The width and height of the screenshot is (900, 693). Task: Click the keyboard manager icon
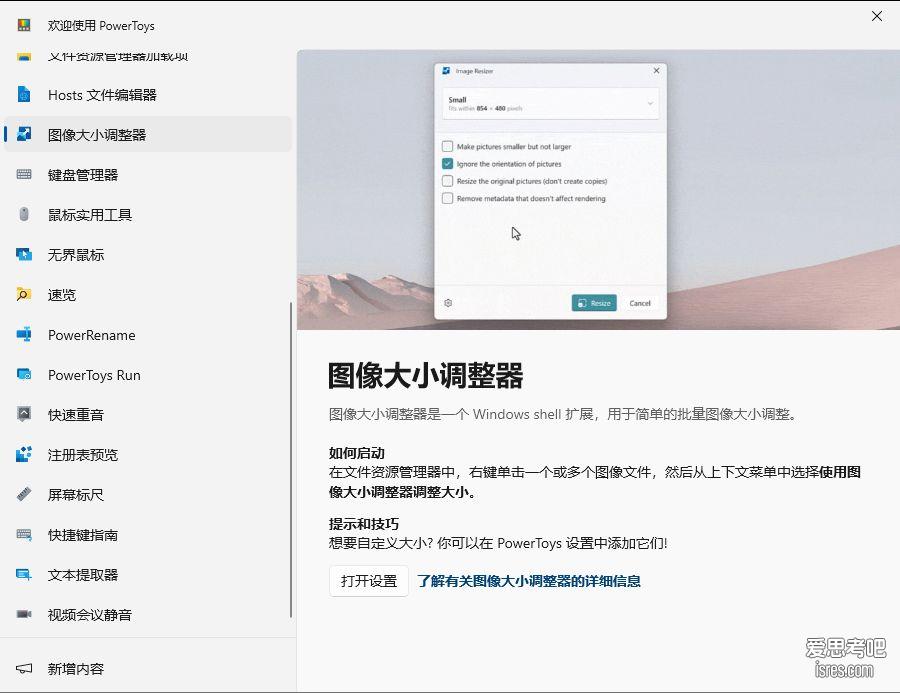point(24,174)
